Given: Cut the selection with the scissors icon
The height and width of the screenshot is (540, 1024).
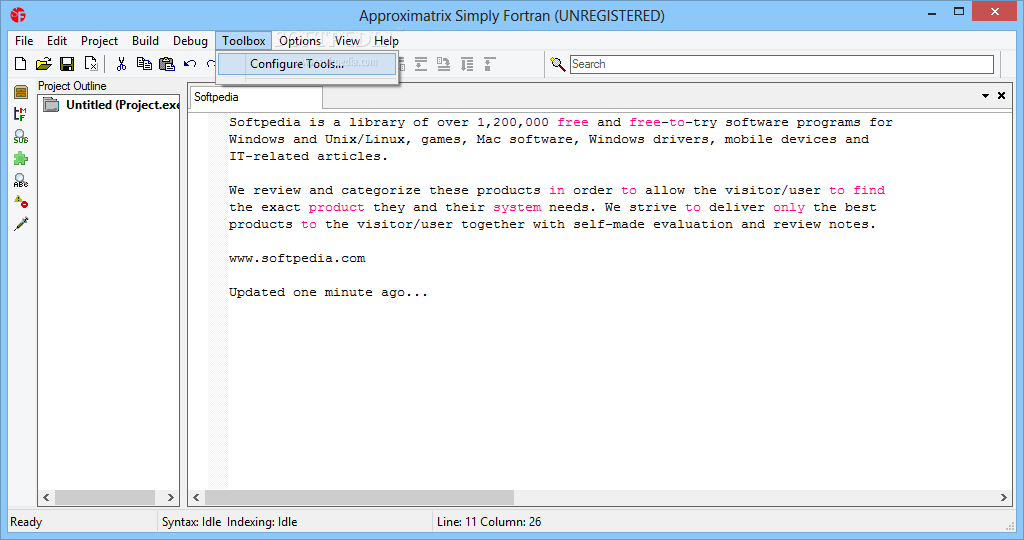Looking at the screenshot, I should coord(121,64).
